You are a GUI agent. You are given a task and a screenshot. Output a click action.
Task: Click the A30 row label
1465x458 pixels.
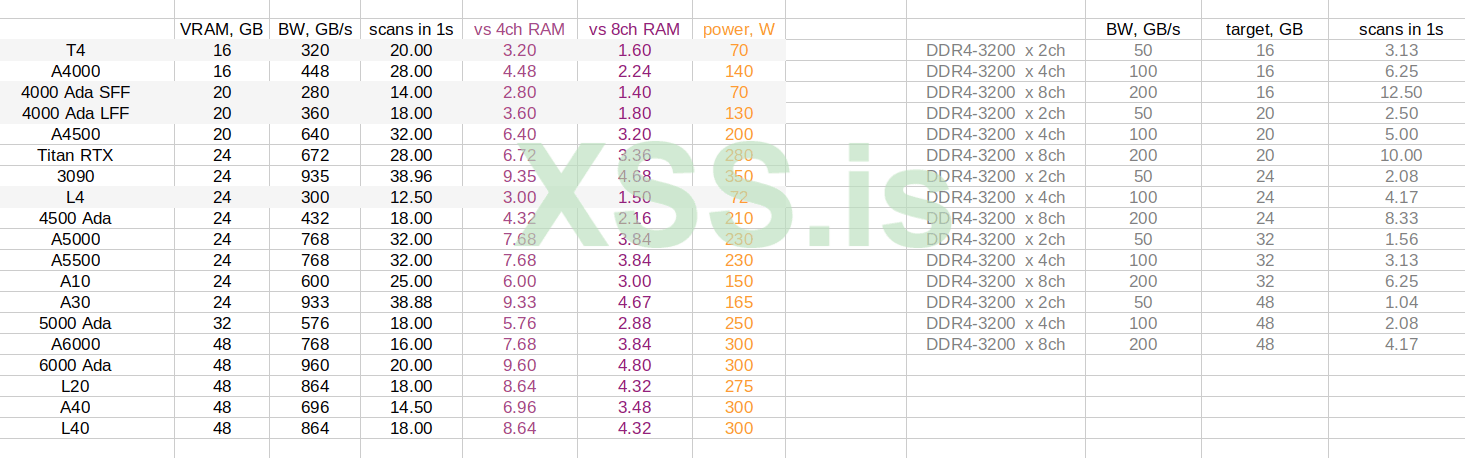pos(75,302)
